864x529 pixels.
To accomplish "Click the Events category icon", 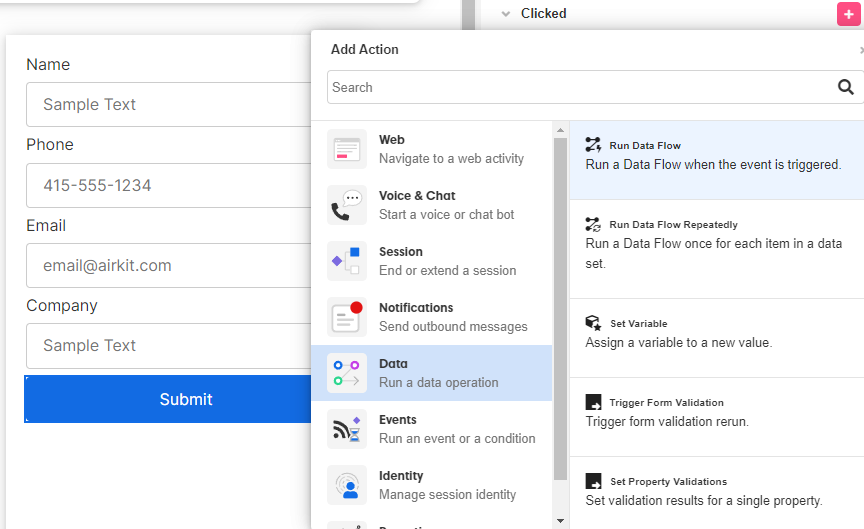I will [x=347, y=429].
